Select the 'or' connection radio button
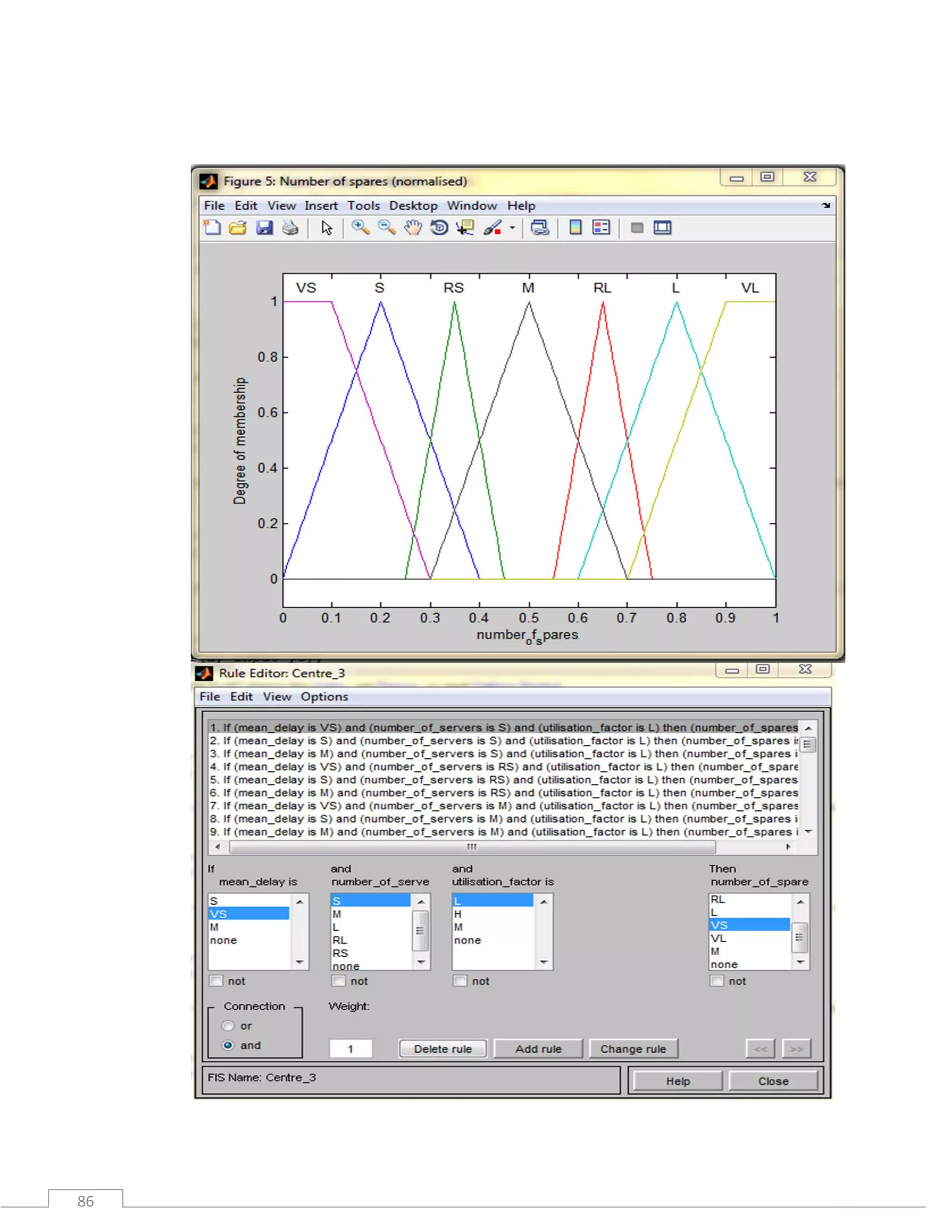The height and width of the screenshot is (1232, 952). click(x=228, y=1026)
